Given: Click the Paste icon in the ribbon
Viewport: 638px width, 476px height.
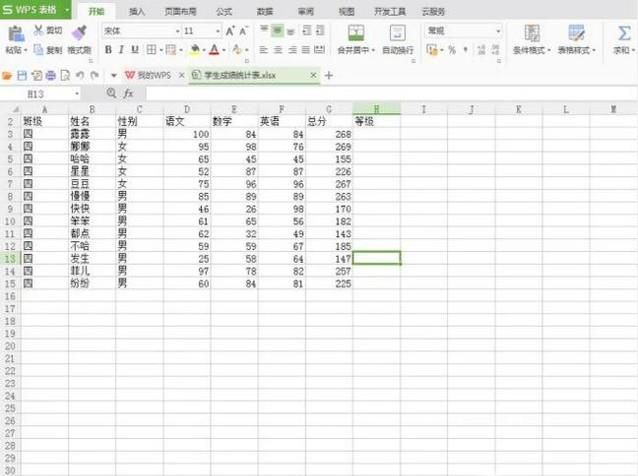Looking at the screenshot, I should (x=14, y=33).
